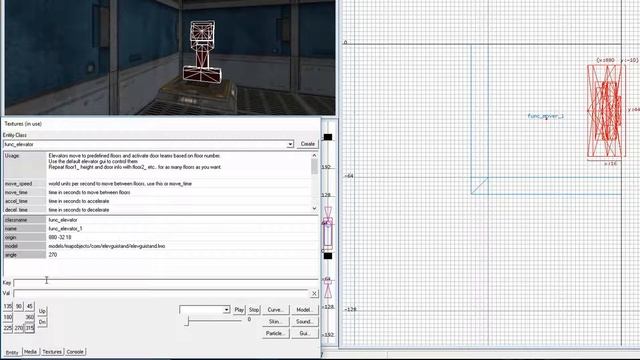This screenshot has height=360, width=640.
Task: Click the model path value
Action: pos(107,246)
